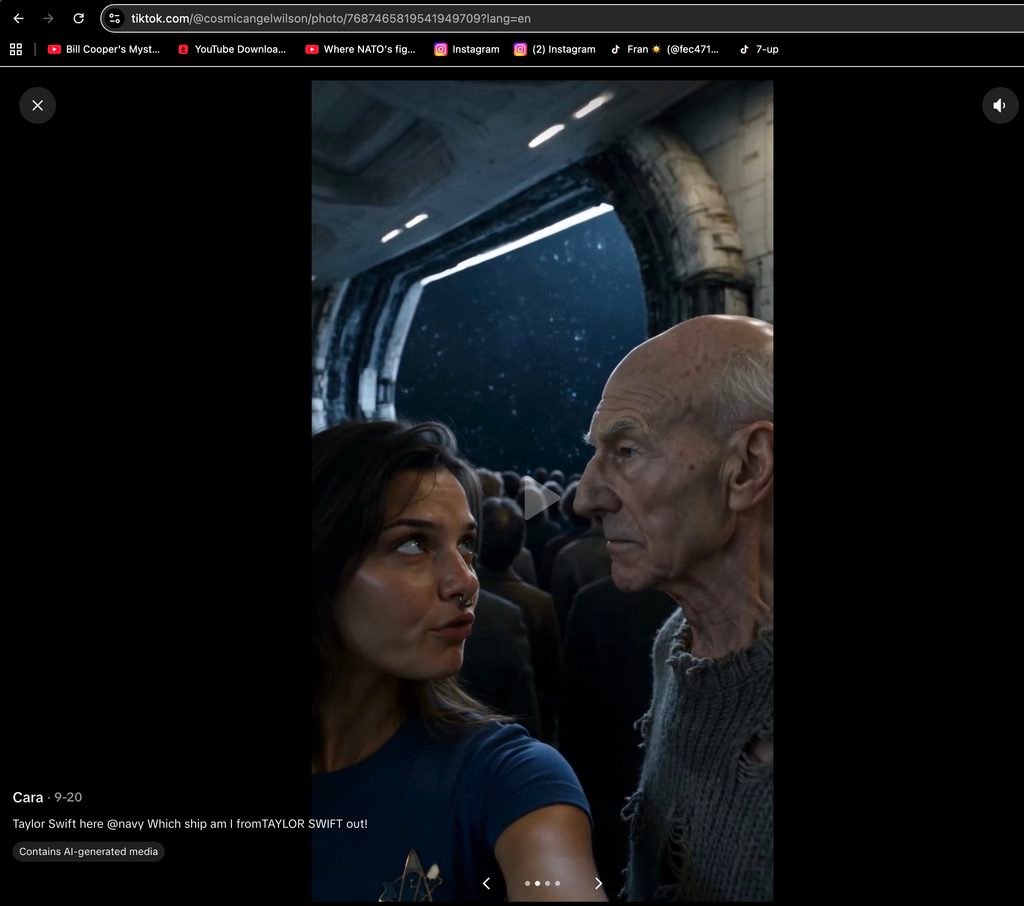Screen dimensions: 1024x906
Task: Open the Fran (@fec471... TikTok bookmark
Action: [x=665, y=49]
